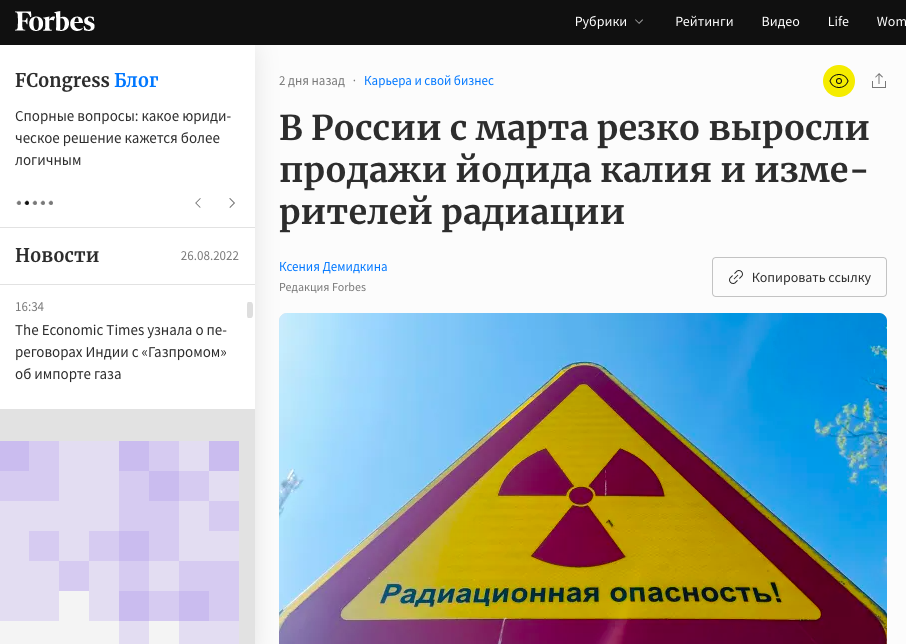Open the Новости section heading
The image size is (906, 644).
click(57, 255)
